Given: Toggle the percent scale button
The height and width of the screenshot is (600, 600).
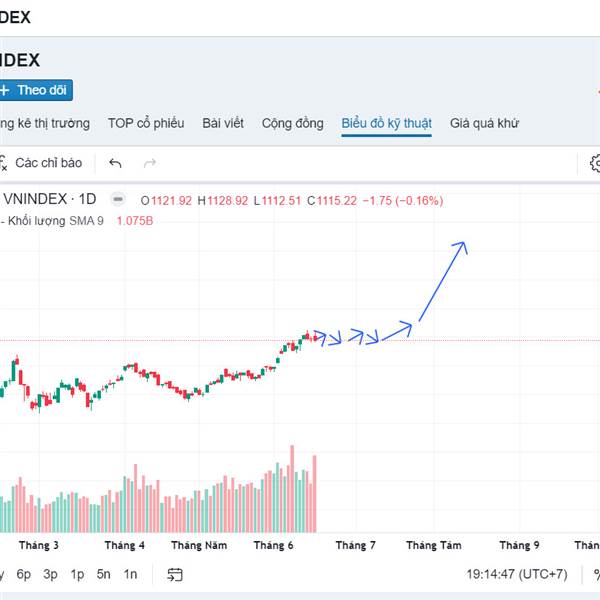Looking at the screenshot, I should click(596, 574).
